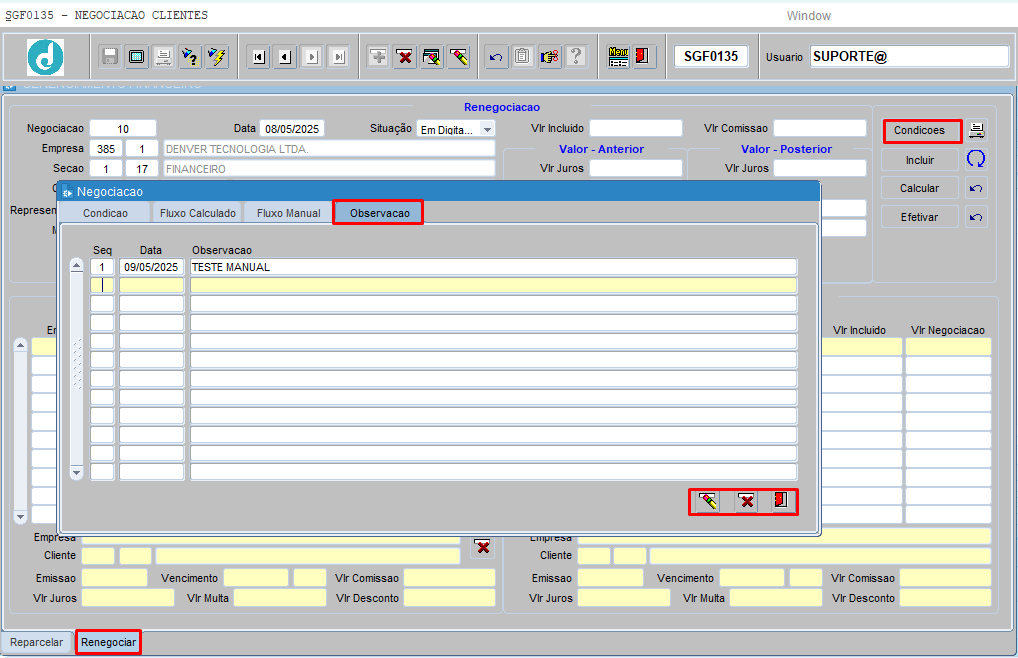Click undo icon next to Efetivar

point(976,217)
